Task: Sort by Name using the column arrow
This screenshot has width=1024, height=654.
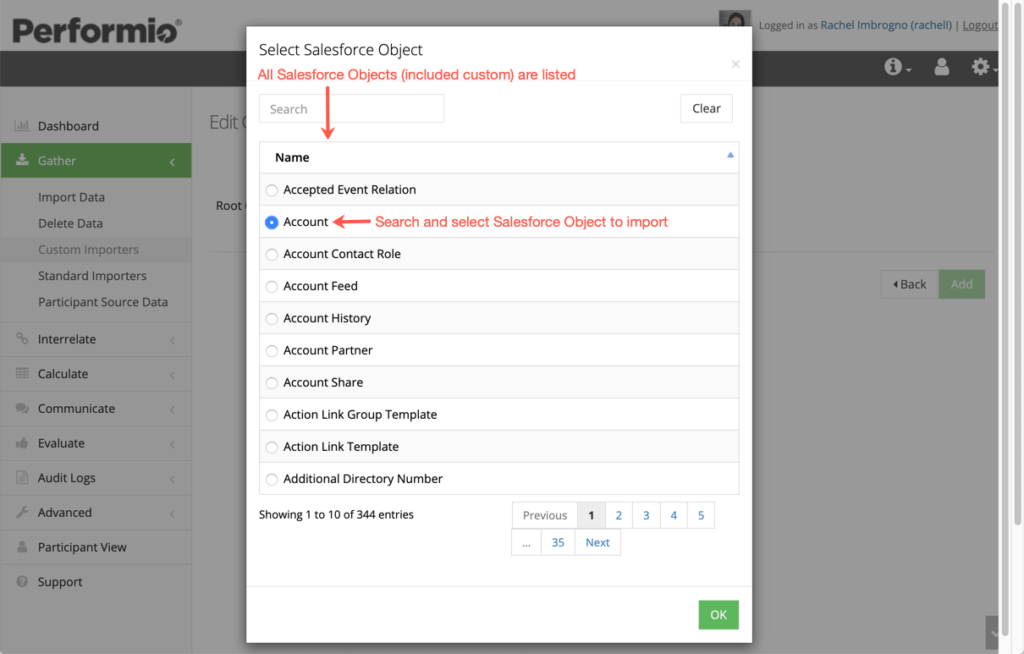Action: (730, 155)
